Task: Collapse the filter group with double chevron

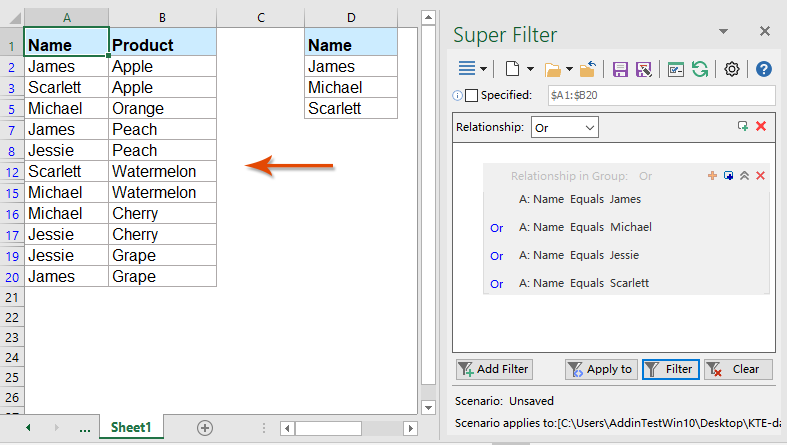Action: point(744,176)
